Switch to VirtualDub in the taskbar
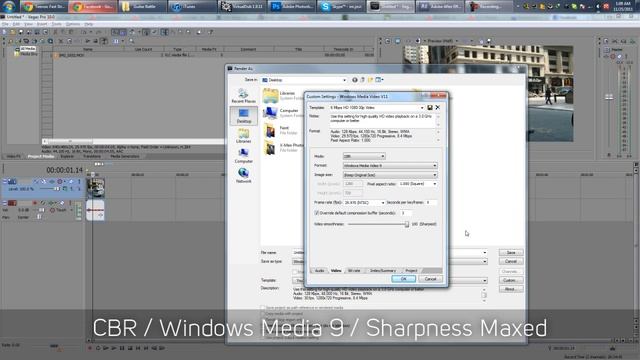 242,7
